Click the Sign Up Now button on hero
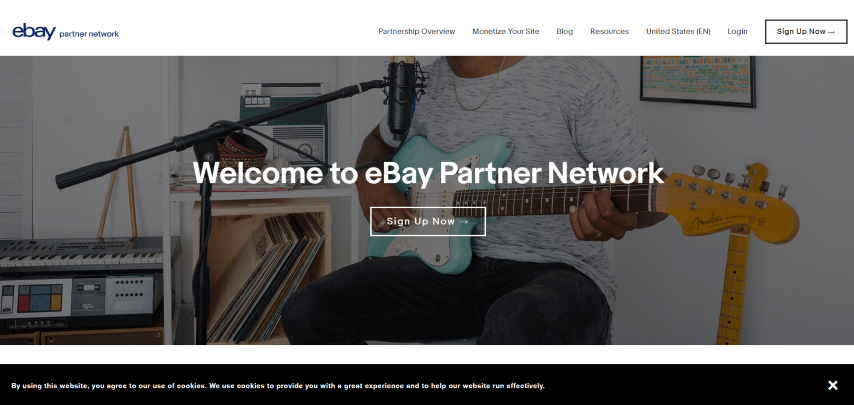The width and height of the screenshot is (854, 405). pyautogui.click(x=428, y=222)
